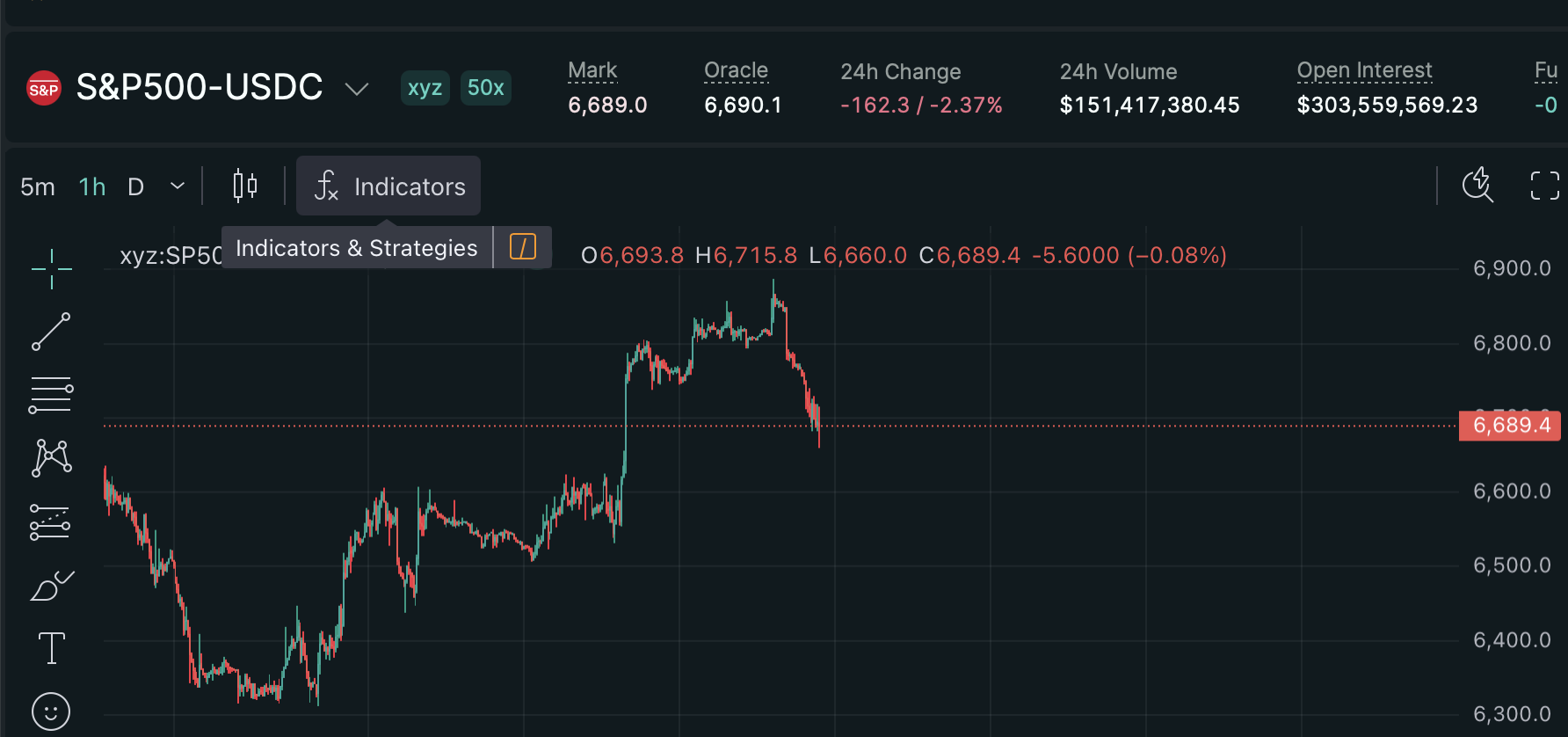Screen dimensions: 1568x737
Task: Select the brush drawing tool
Action: coord(52,586)
